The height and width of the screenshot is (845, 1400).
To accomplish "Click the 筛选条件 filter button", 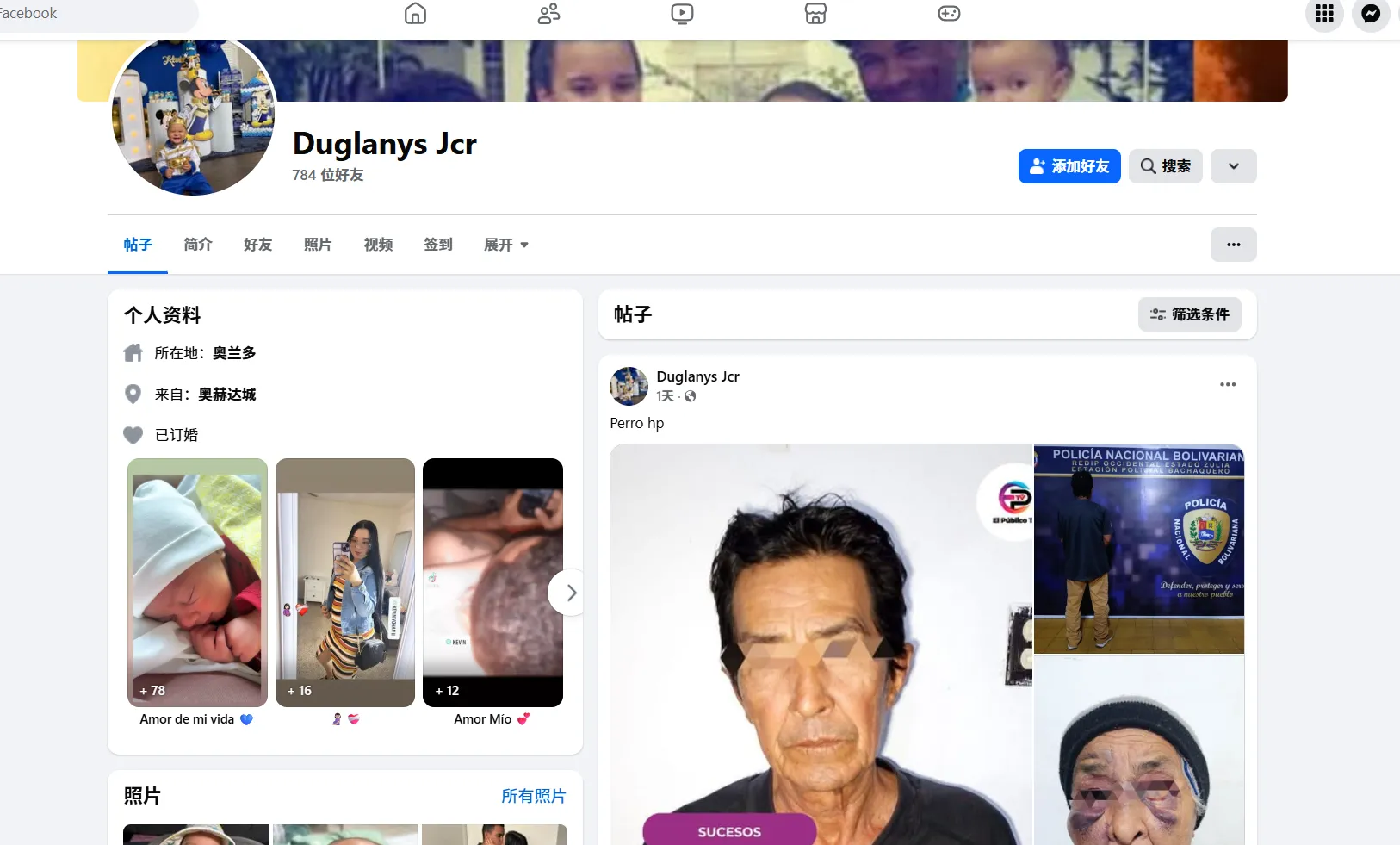I will [x=1190, y=314].
